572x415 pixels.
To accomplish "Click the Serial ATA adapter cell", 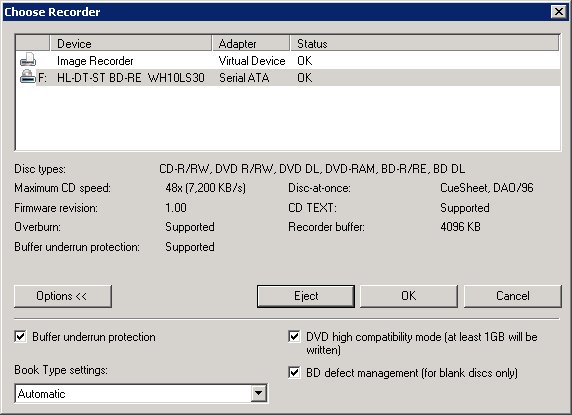I will 244,77.
